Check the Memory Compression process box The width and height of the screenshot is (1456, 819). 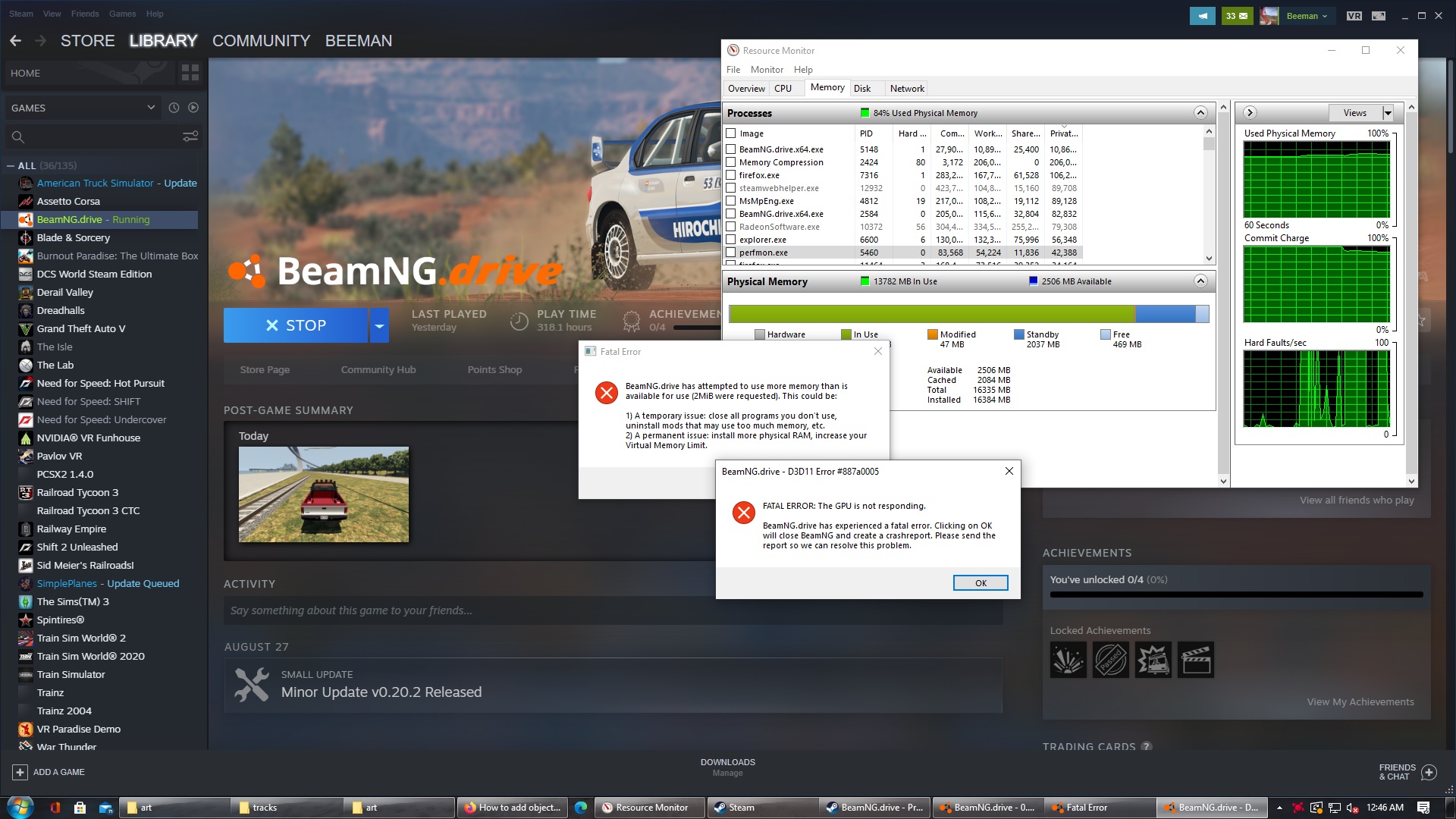tap(731, 162)
